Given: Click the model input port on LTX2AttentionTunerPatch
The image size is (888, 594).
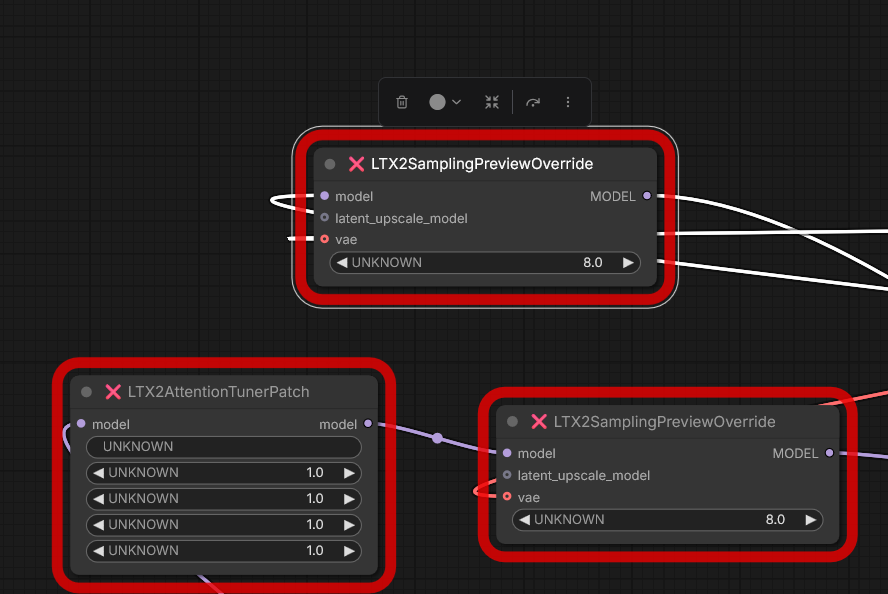Looking at the screenshot, I should (81, 424).
